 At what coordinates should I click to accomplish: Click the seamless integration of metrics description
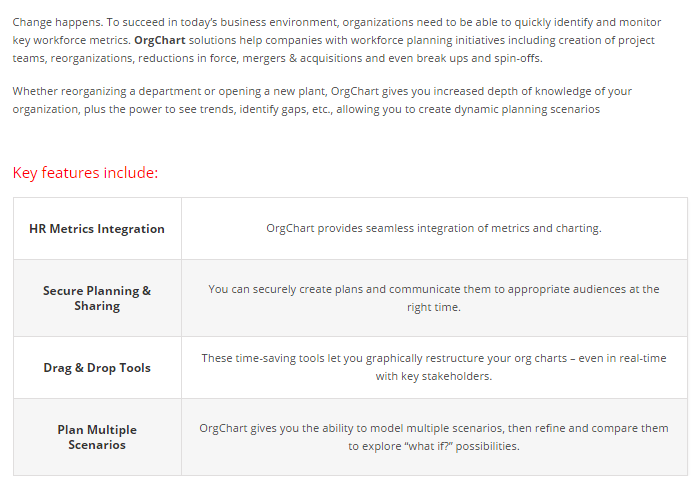433,229
